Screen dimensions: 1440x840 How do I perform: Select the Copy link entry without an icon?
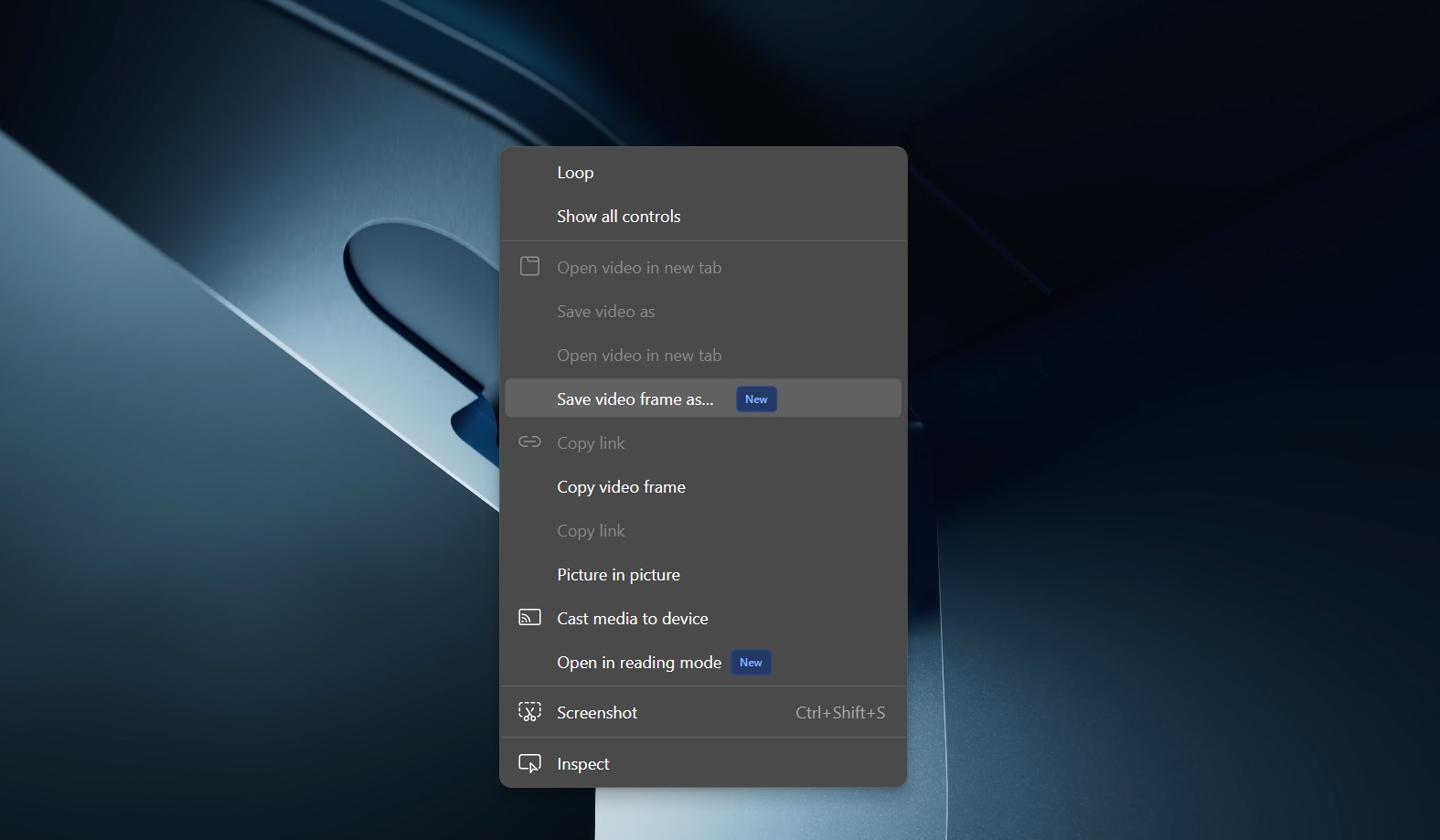tap(591, 531)
